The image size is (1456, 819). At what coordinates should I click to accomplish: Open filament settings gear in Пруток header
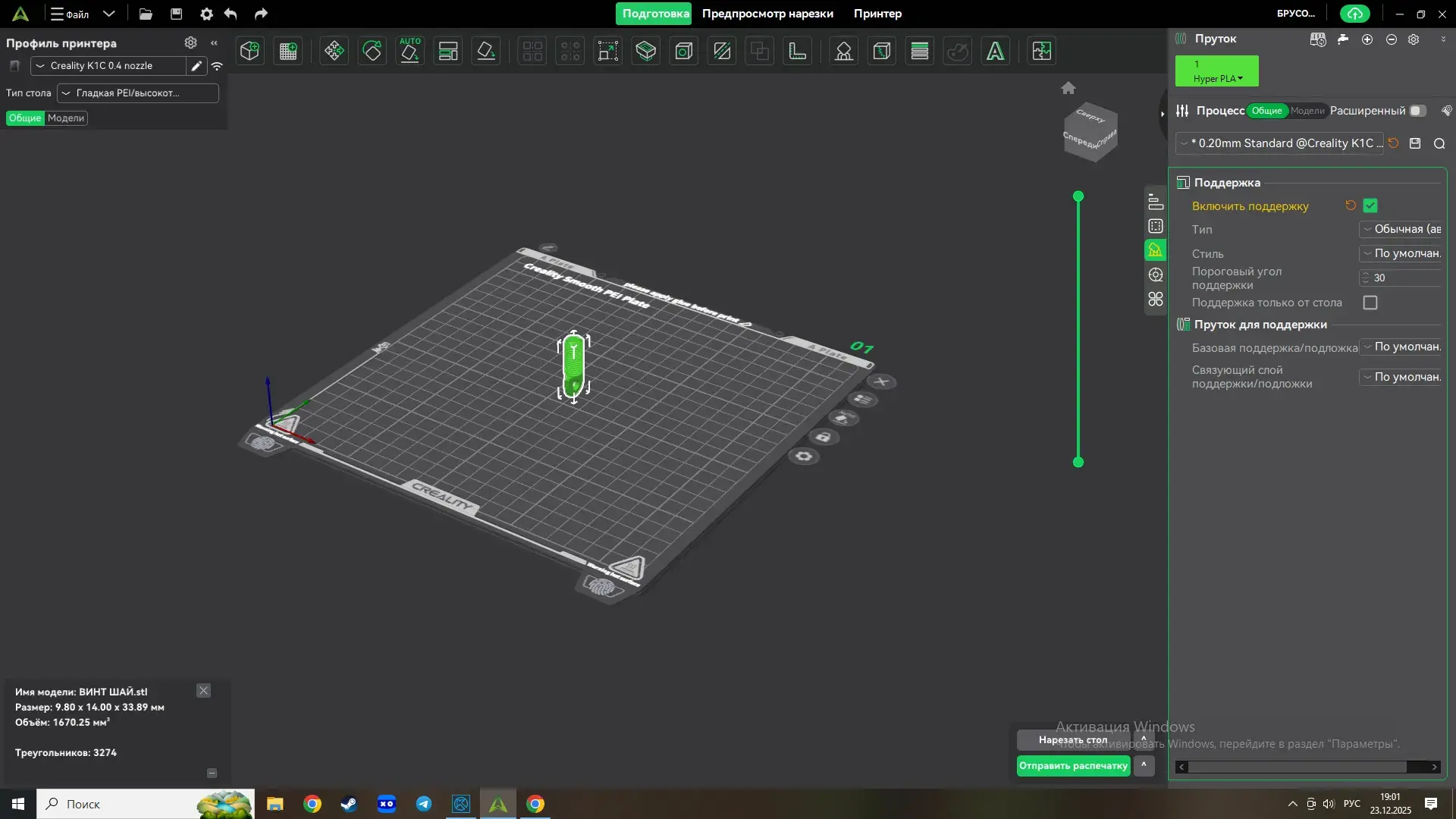(x=1414, y=39)
